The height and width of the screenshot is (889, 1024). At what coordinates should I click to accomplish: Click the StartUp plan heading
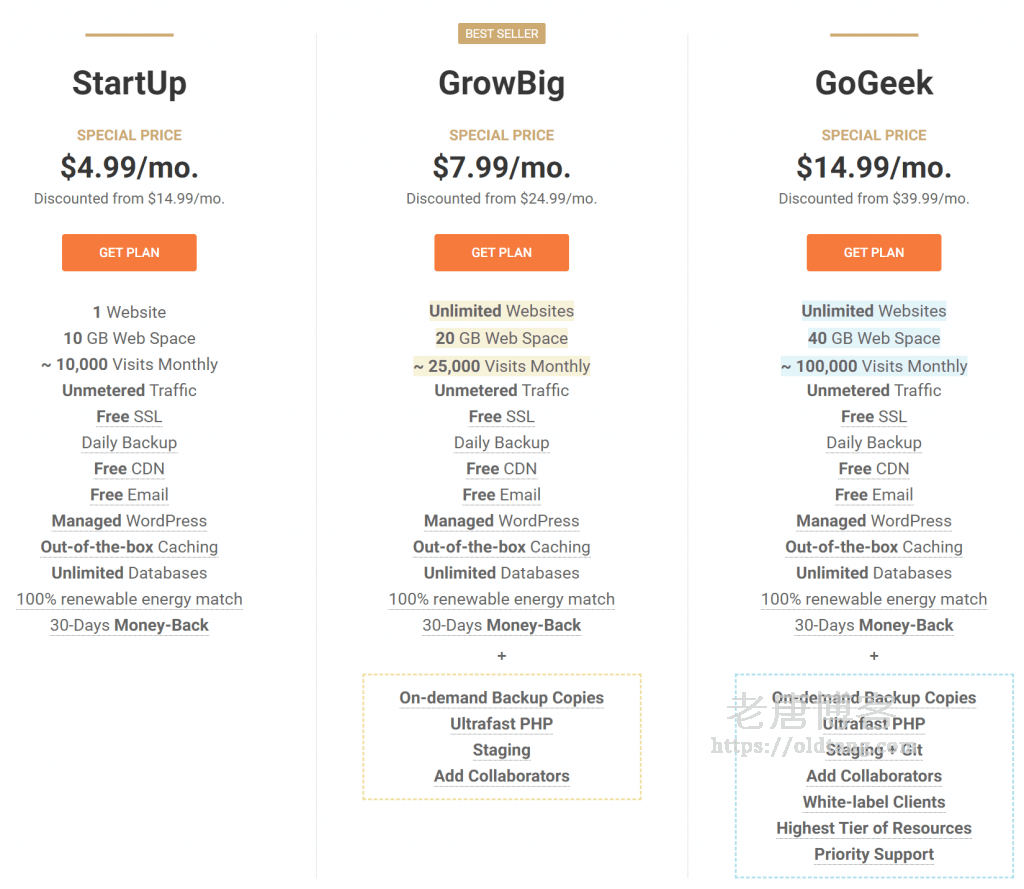point(129,83)
